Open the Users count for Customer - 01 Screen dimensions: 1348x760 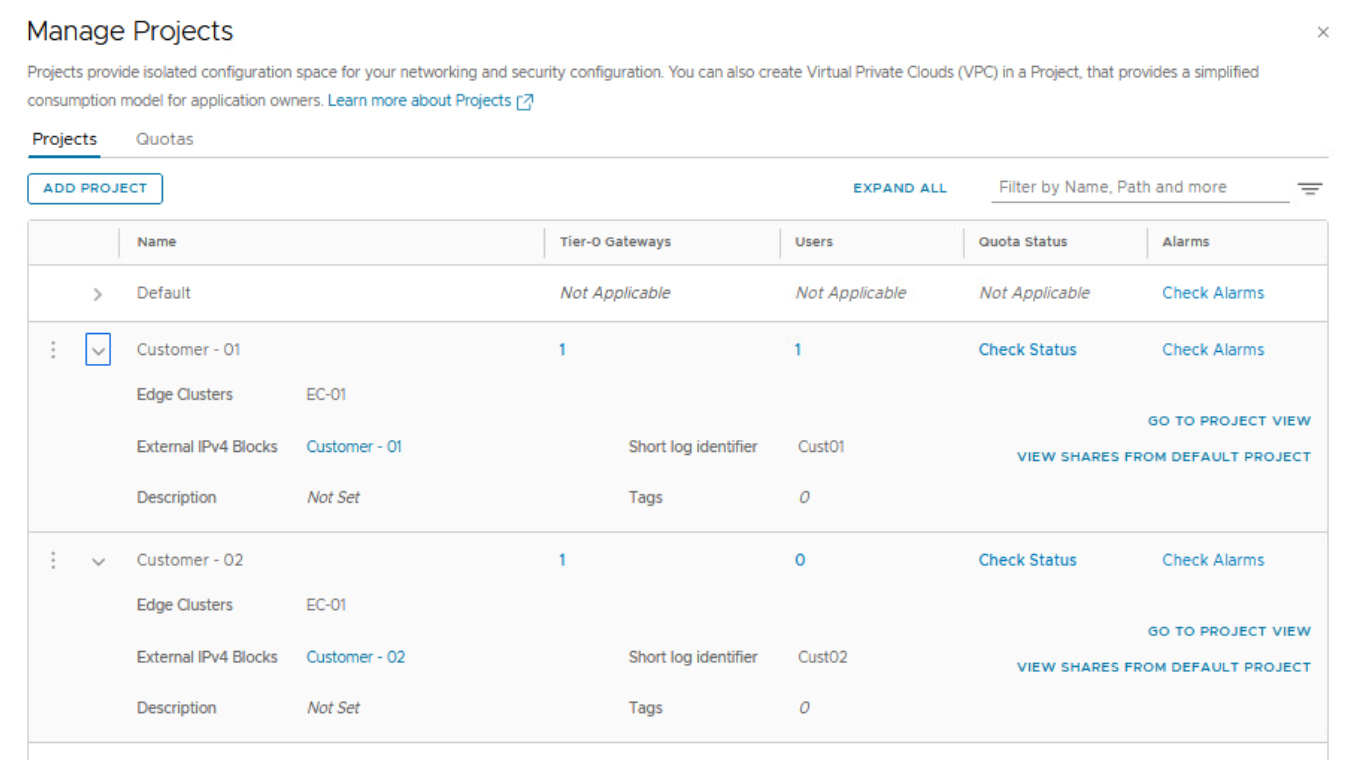point(797,350)
